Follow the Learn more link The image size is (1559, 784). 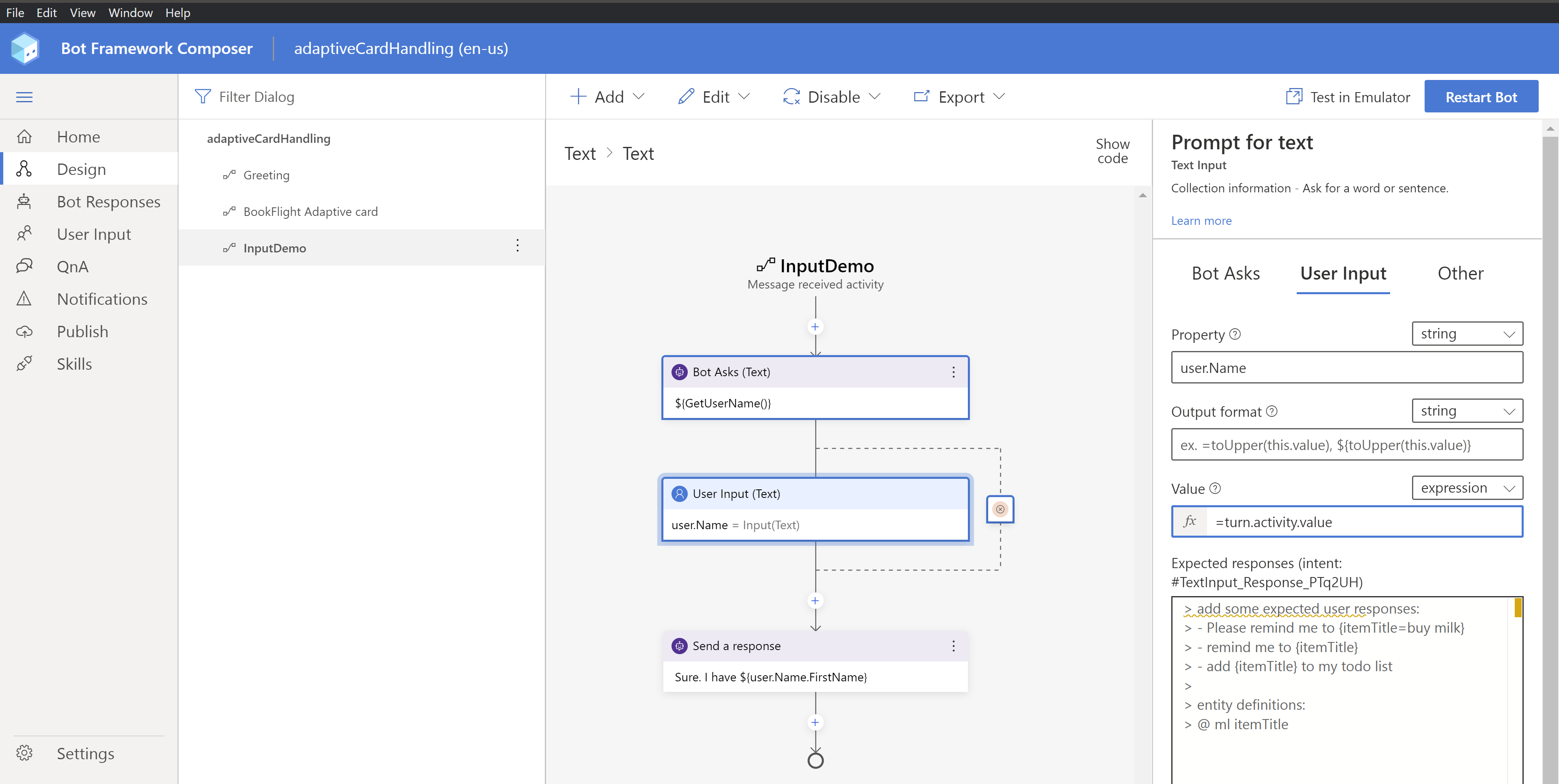(1201, 221)
